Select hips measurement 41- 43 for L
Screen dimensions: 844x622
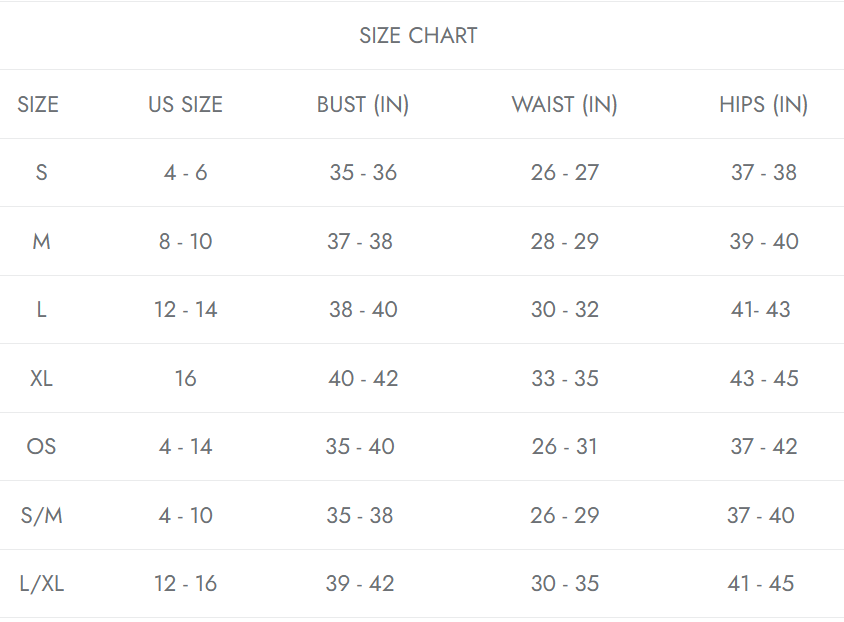coord(761,310)
